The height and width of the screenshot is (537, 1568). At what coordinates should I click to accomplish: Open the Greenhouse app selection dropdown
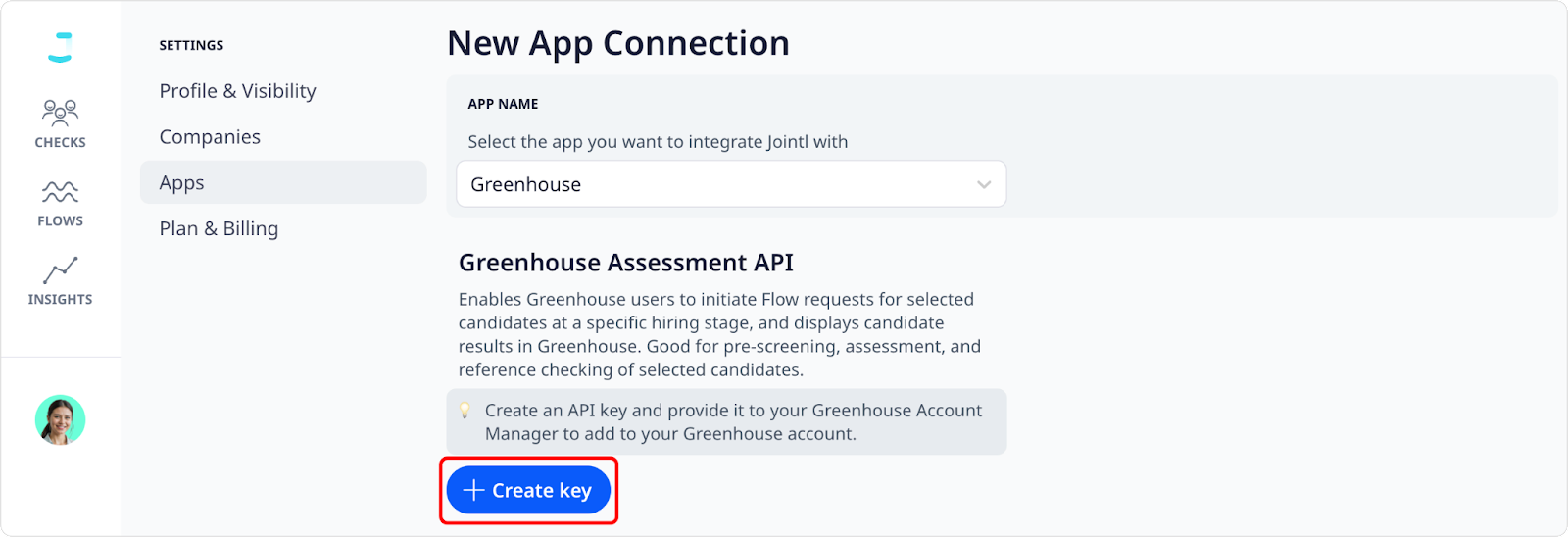731,184
